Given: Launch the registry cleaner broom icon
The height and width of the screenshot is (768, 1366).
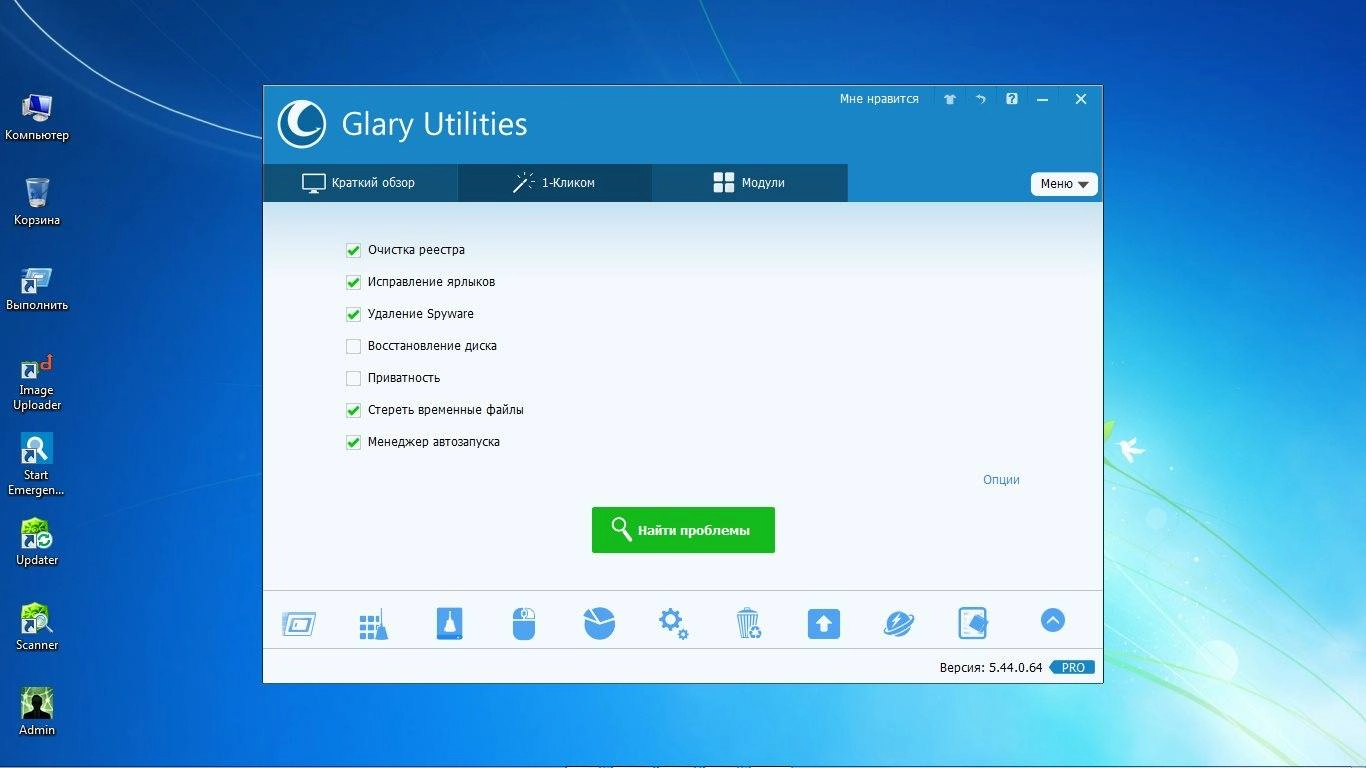Looking at the screenshot, I should tap(373, 624).
